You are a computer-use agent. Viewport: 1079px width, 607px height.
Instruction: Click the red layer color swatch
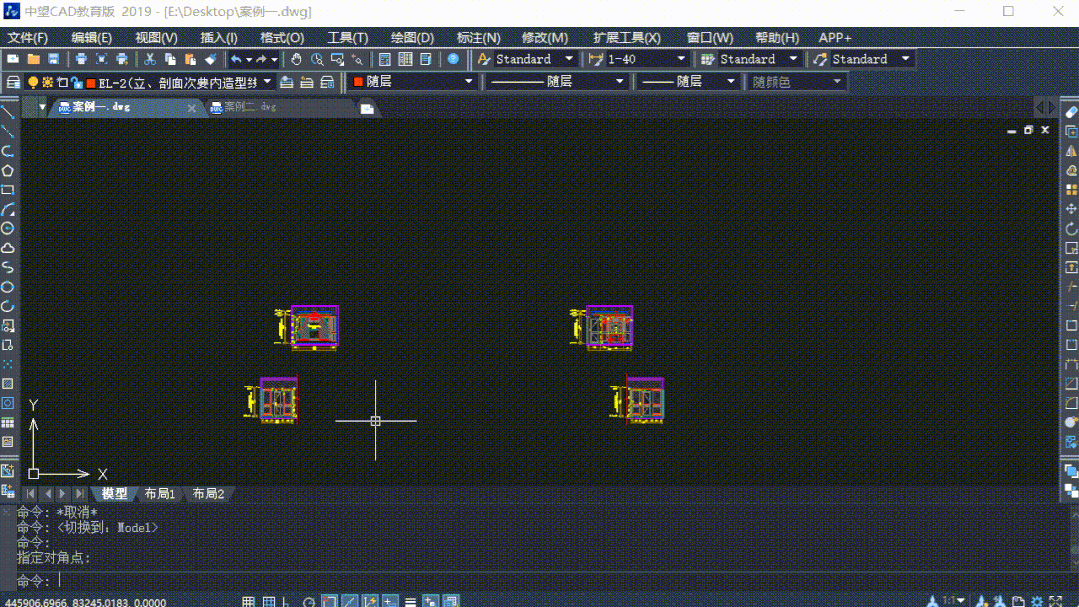point(91,82)
